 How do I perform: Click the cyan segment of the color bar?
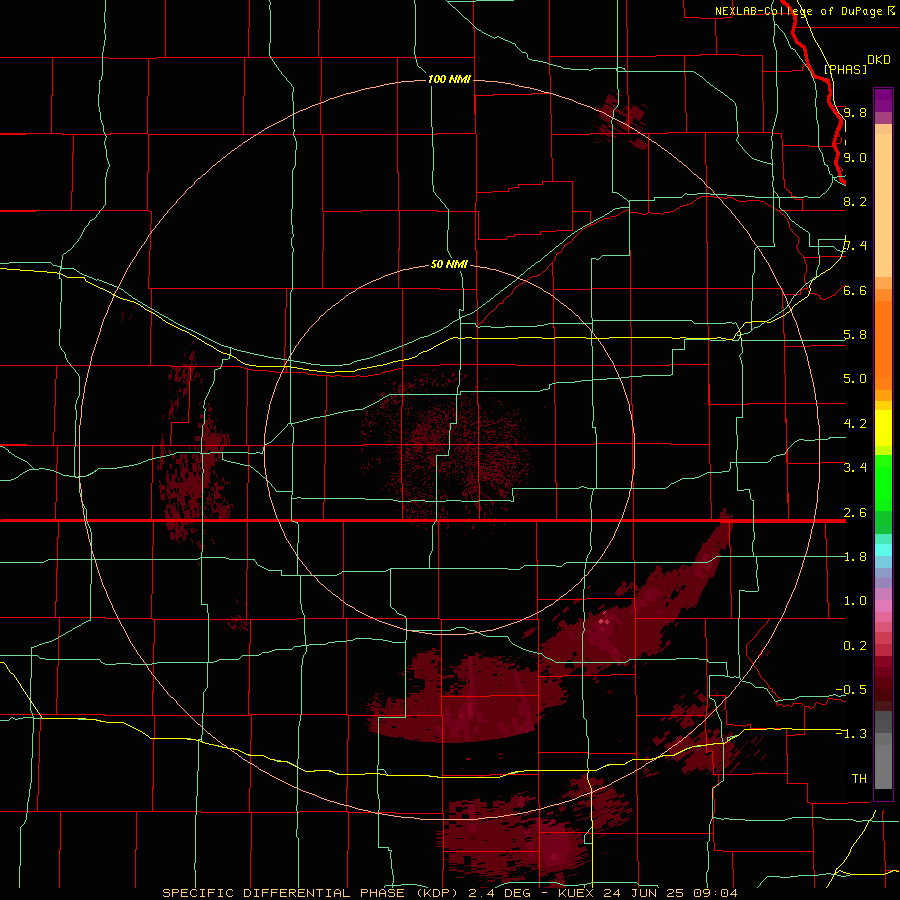click(883, 550)
